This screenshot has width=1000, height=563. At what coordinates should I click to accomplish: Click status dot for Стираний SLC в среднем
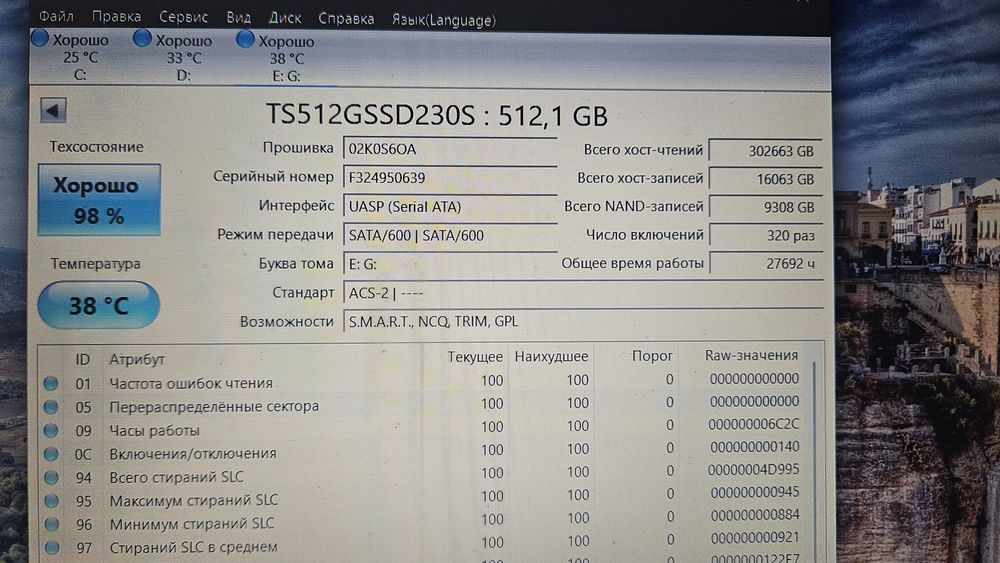tap(52, 547)
